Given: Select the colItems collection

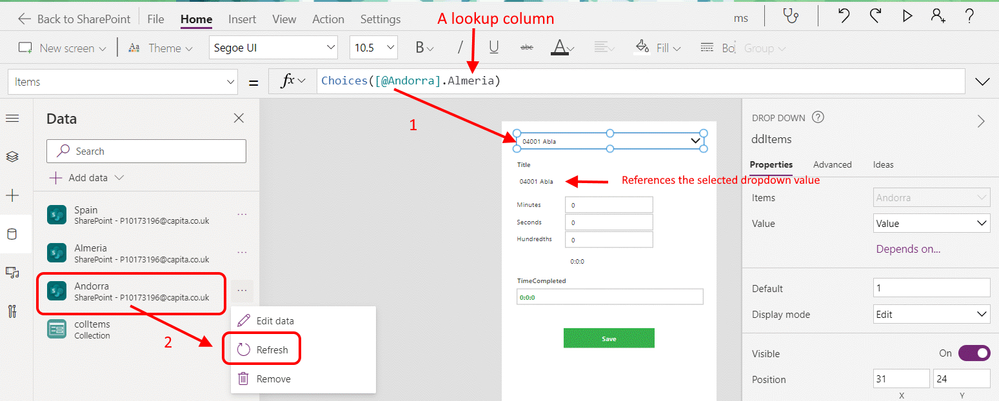Looking at the screenshot, I should pyautogui.click(x=80, y=330).
